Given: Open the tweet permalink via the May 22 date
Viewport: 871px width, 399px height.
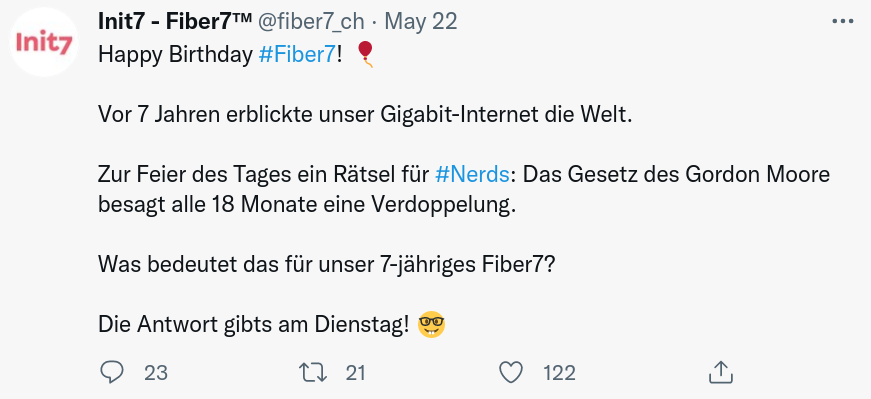Looking at the screenshot, I should coord(421,22).
